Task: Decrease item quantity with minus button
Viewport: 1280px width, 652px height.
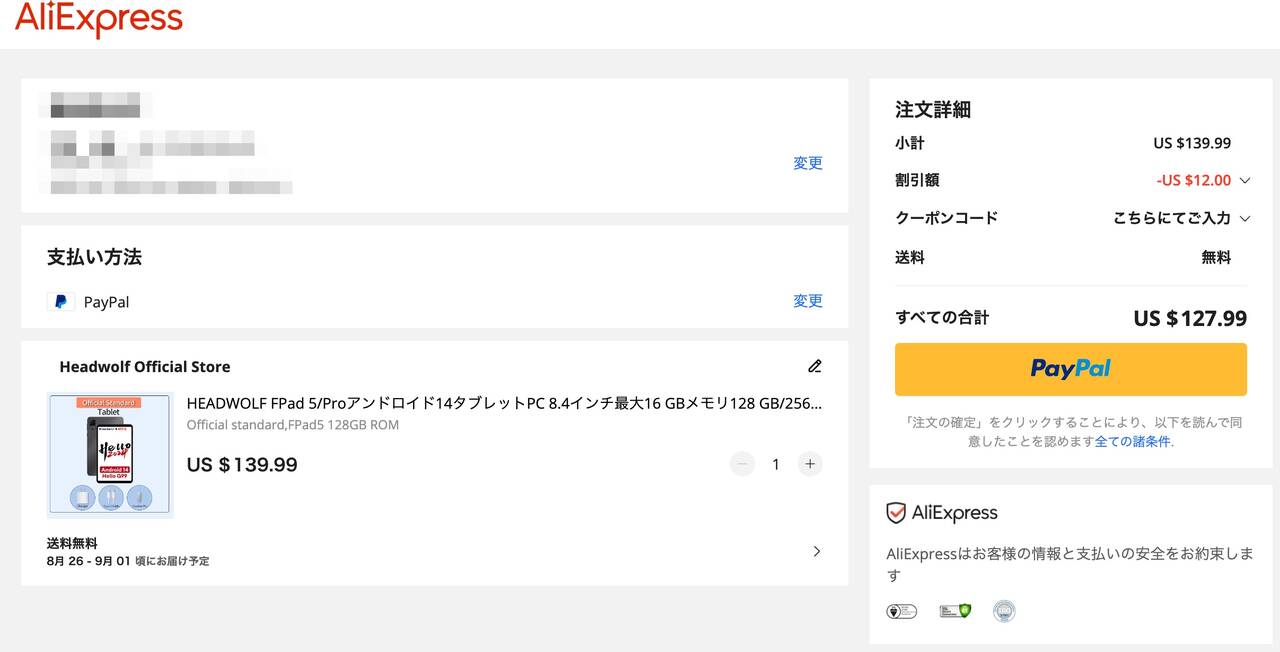Action: point(742,464)
